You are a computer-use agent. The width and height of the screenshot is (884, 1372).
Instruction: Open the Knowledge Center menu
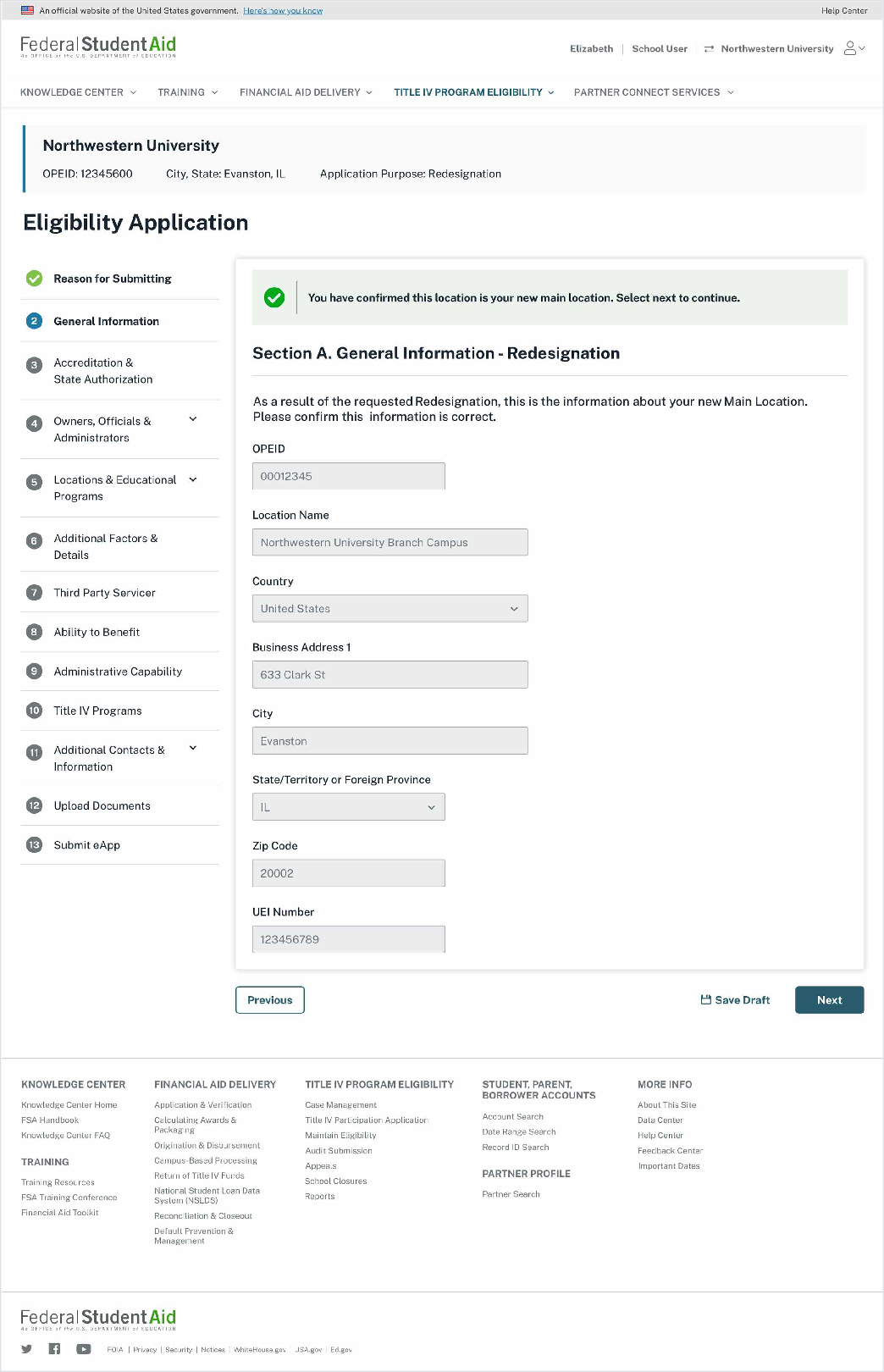[x=78, y=92]
